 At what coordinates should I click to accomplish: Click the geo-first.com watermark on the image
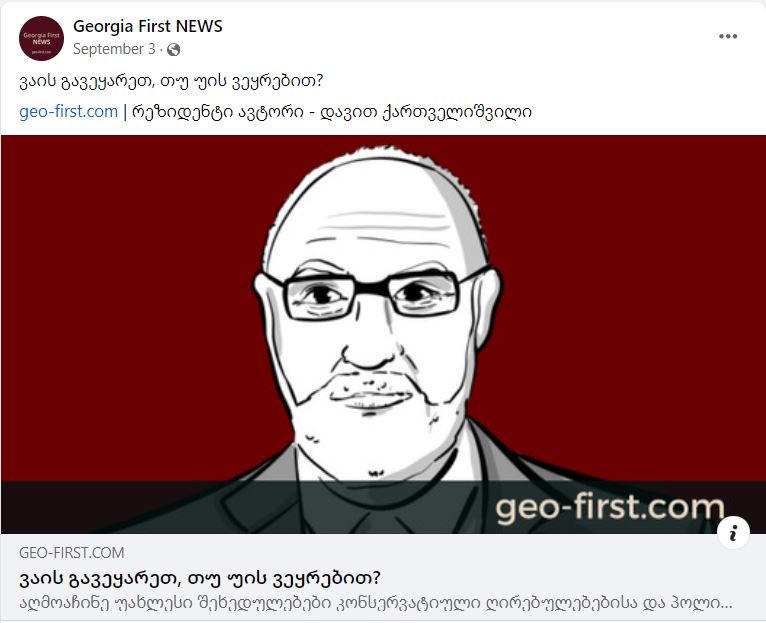tap(610, 508)
